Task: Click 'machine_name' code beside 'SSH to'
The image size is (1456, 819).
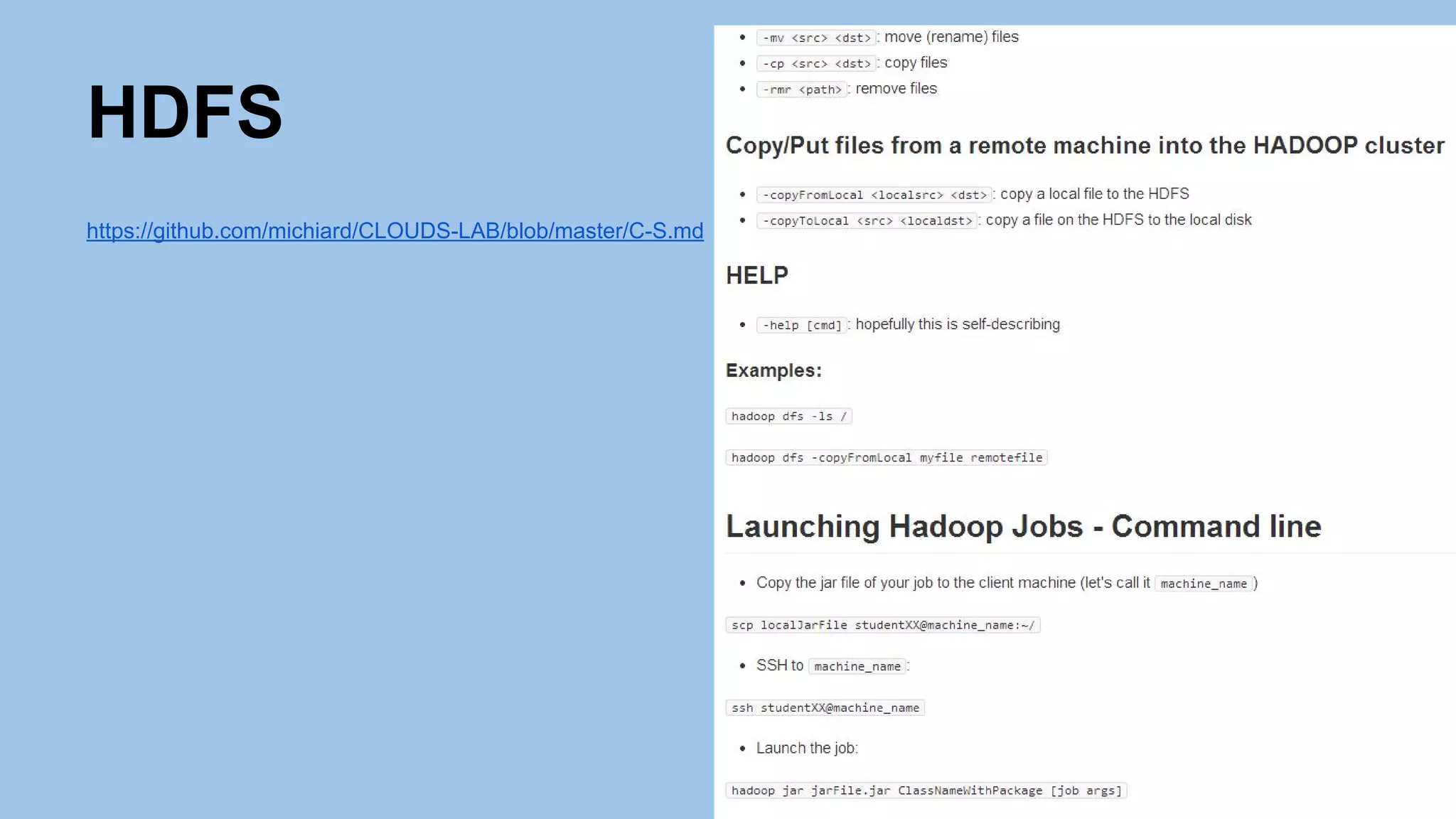Action: 857,667
